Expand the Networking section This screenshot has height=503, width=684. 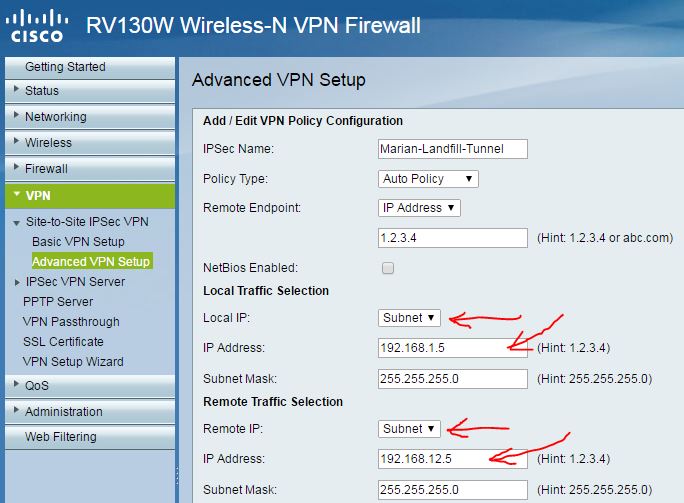pos(90,116)
